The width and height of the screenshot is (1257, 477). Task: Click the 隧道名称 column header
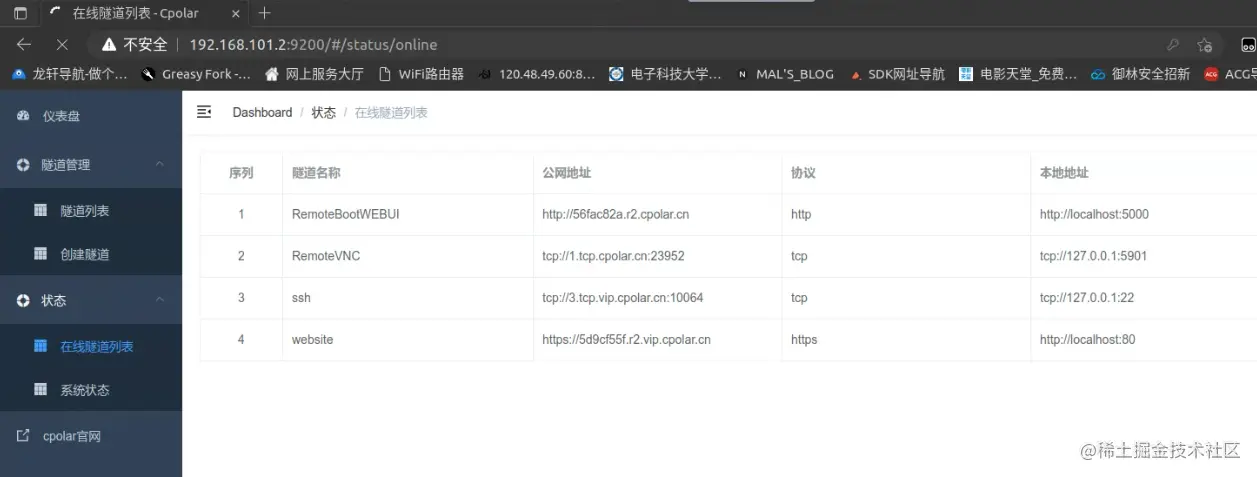[x=316, y=173]
